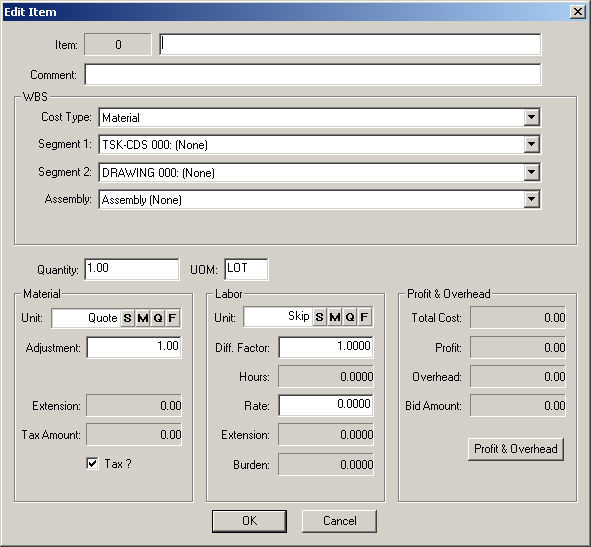
Task: Click the F button in Labor unit
Action: tap(364, 317)
